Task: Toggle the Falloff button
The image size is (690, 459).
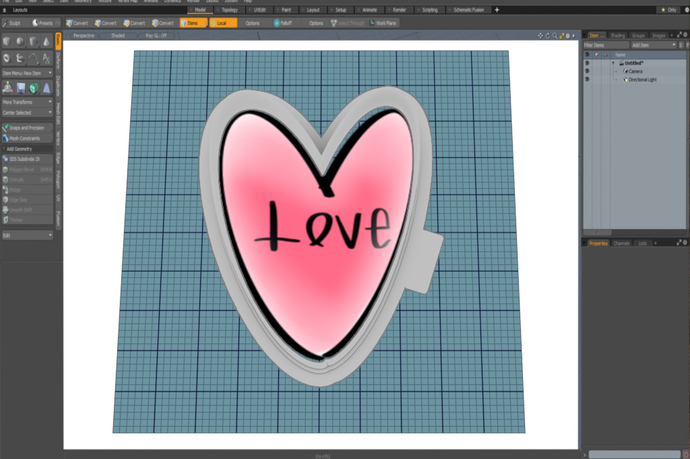Action: (x=283, y=23)
